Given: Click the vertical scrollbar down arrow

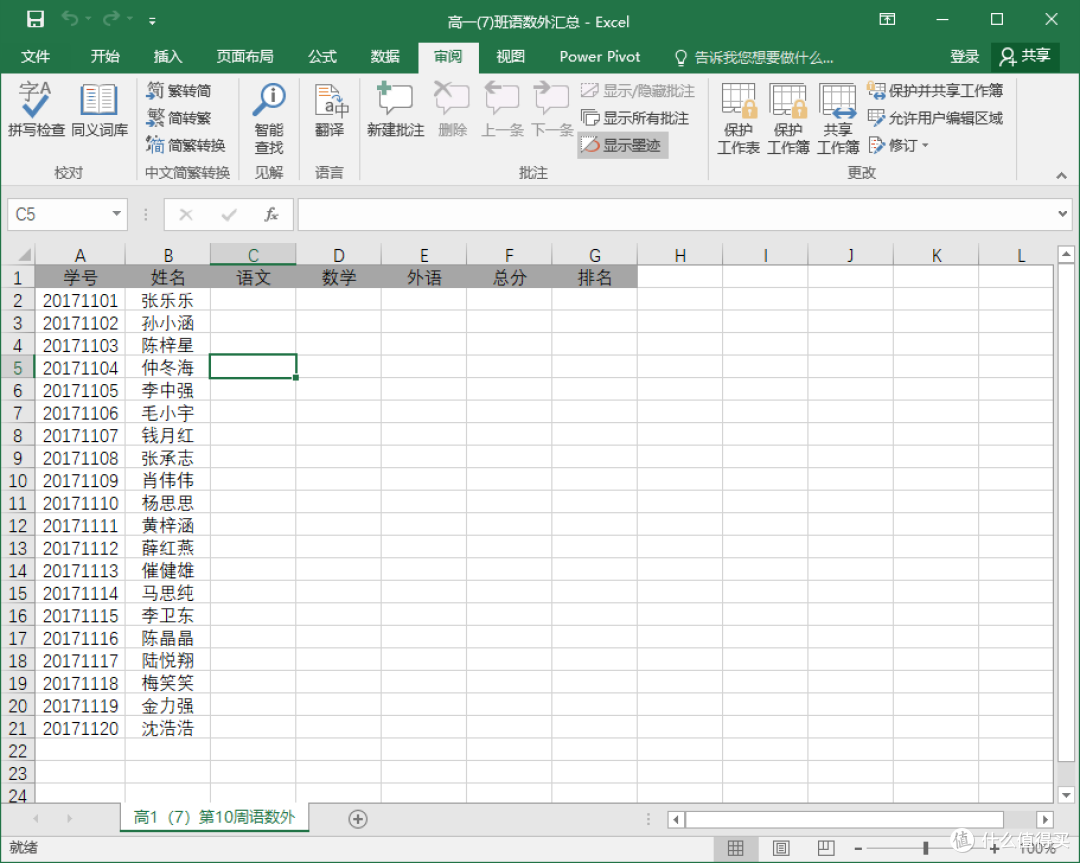Looking at the screenshot, I should tap(1066, 795).
